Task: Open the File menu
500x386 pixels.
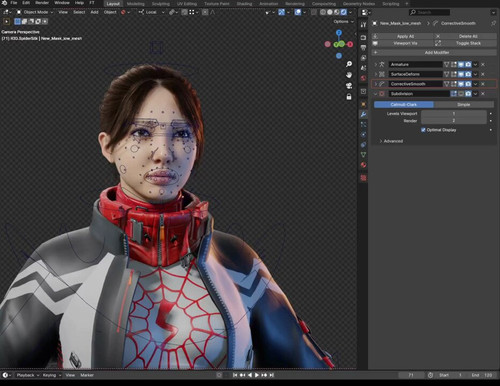Action: 14,3
